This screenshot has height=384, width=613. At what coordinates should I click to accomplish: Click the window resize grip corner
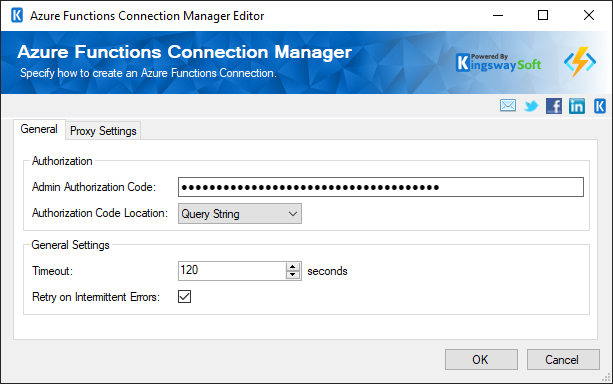(x=606, y=377)
